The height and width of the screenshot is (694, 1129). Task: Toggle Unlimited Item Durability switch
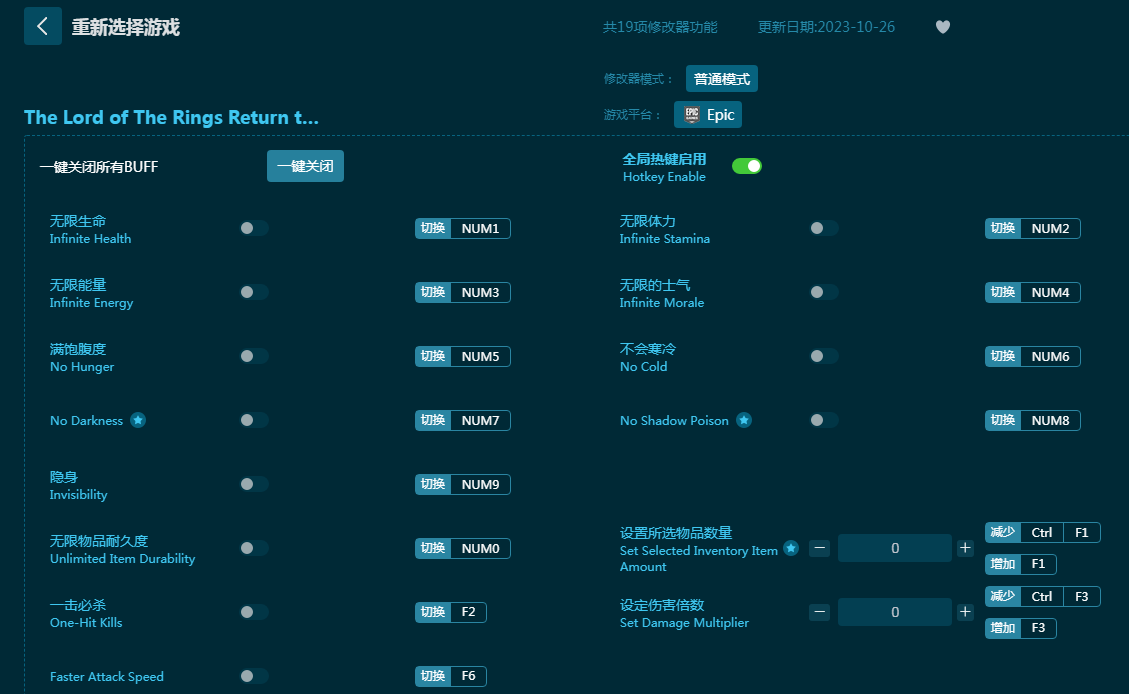click(x=254, y=549)
